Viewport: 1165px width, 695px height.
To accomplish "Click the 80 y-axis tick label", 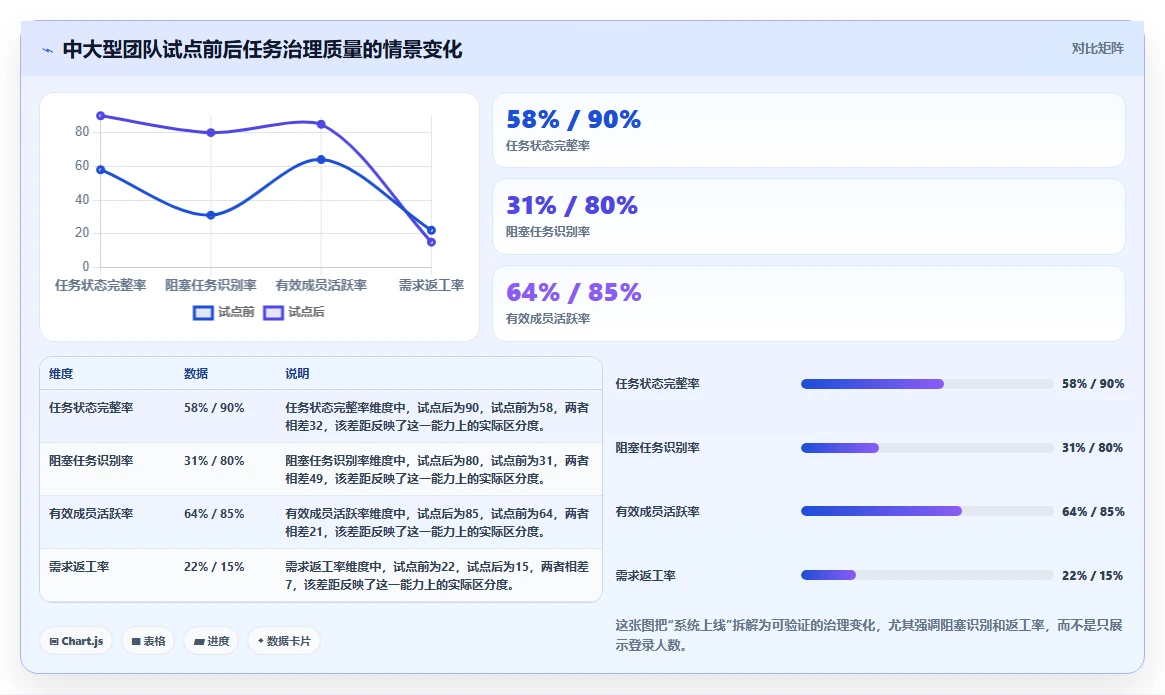I will (82, 132).
